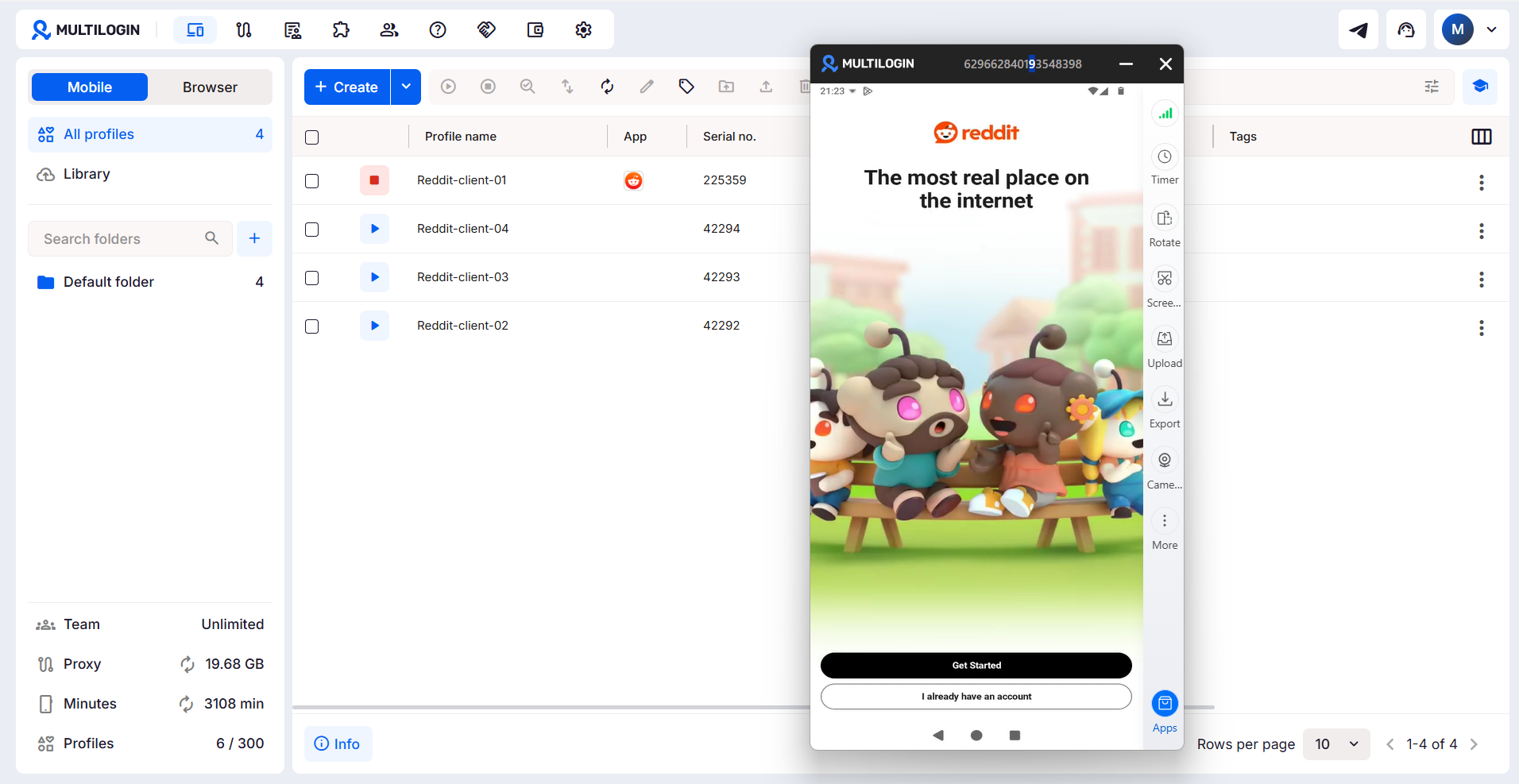Image resolution: width=1519 pixels, height=784 pixels.
Task: Open the three-dot menu for Reddit-client-02 row
Action: (1482, 328)
